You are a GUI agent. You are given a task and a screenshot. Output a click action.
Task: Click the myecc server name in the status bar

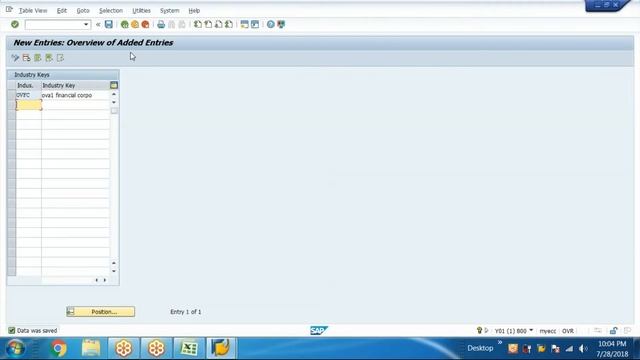click(x=548, y=331)
